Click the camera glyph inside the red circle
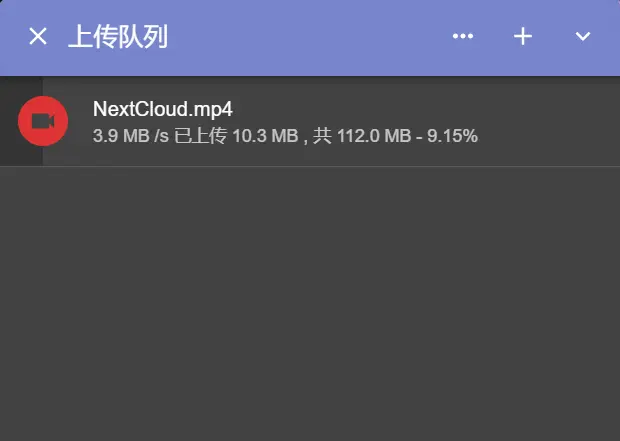 point(43,121)
